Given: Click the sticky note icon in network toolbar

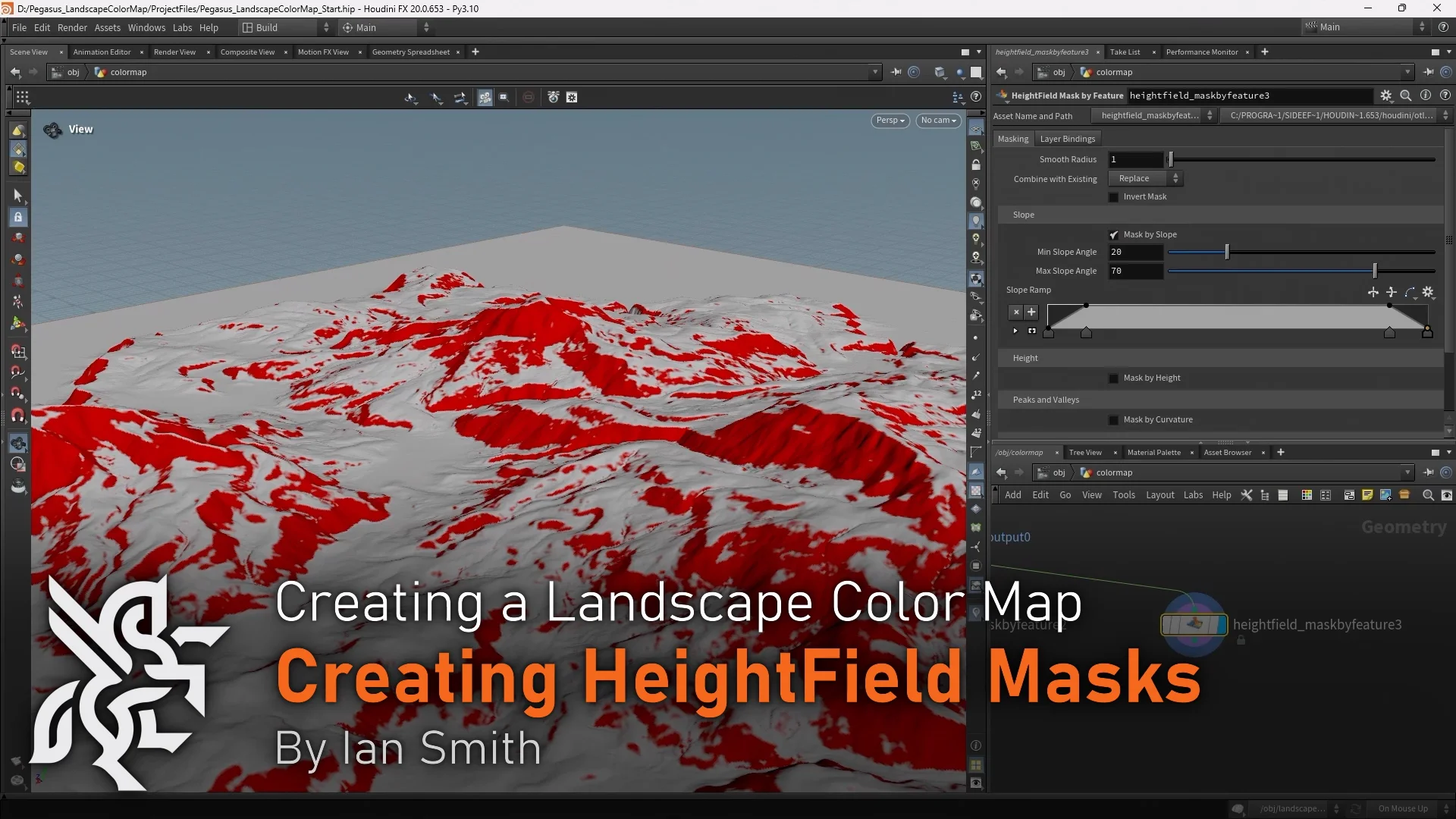Looking at the screenshot, I should [1368, 494].
